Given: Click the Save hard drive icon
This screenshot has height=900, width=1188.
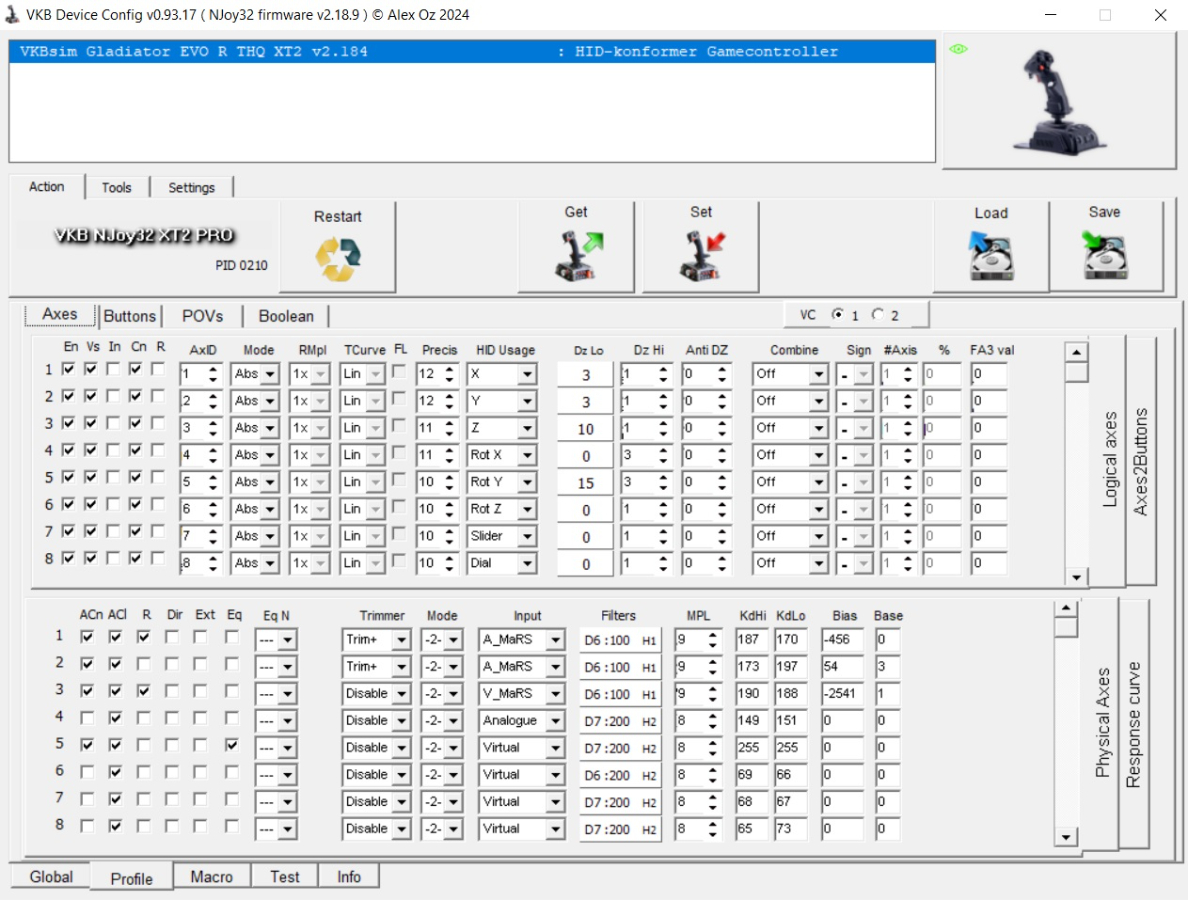Looking at the screenshot, I should tap(1105, 256).
